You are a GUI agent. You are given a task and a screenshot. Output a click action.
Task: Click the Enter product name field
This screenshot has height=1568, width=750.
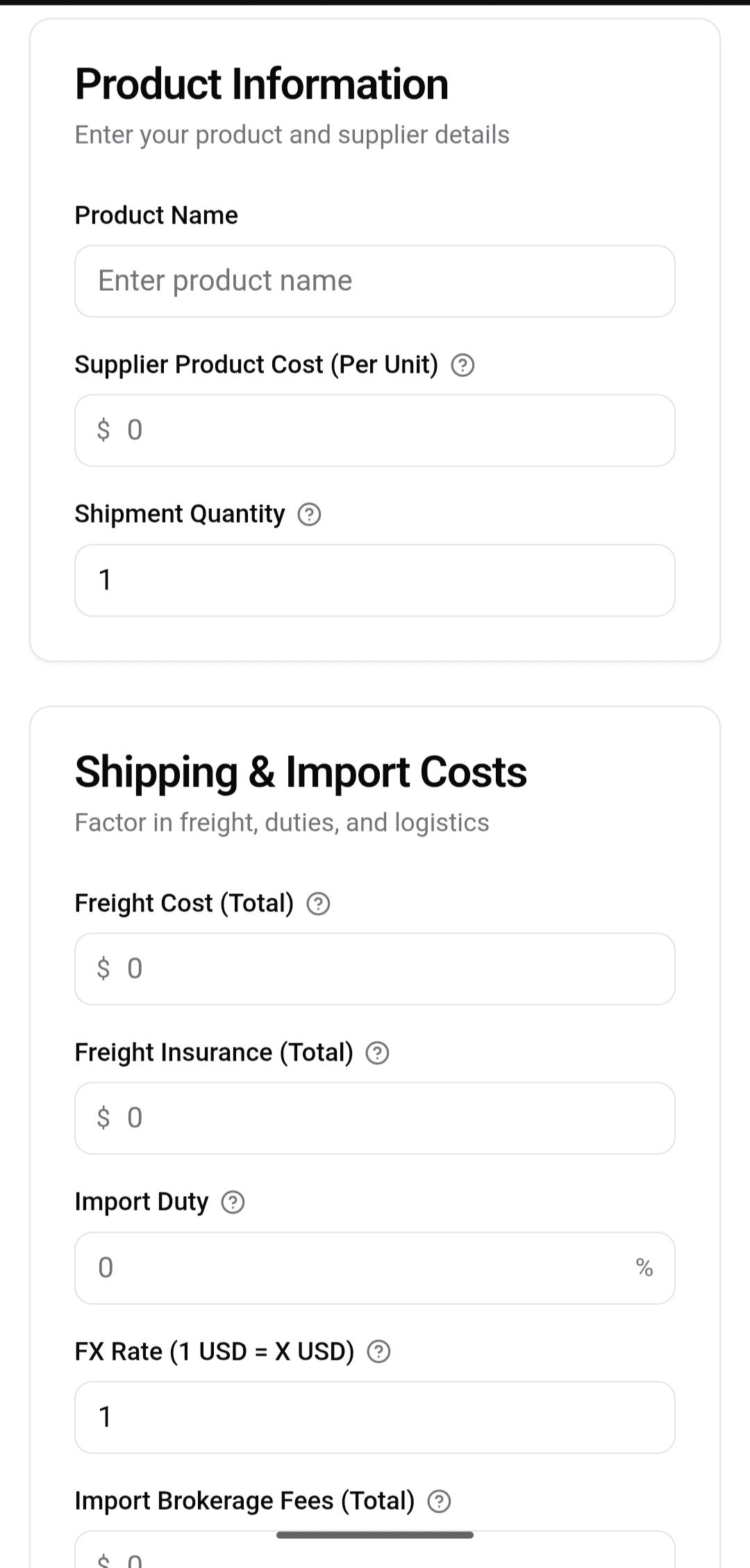pyautogui.click(x=375, y=280)
